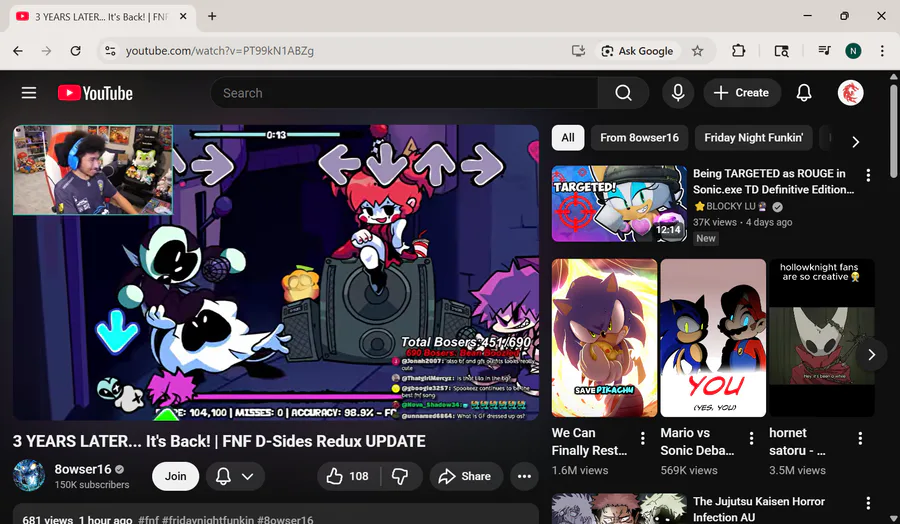Select the 3 YEARS LATER tab
900x524 pixels.
102,17
